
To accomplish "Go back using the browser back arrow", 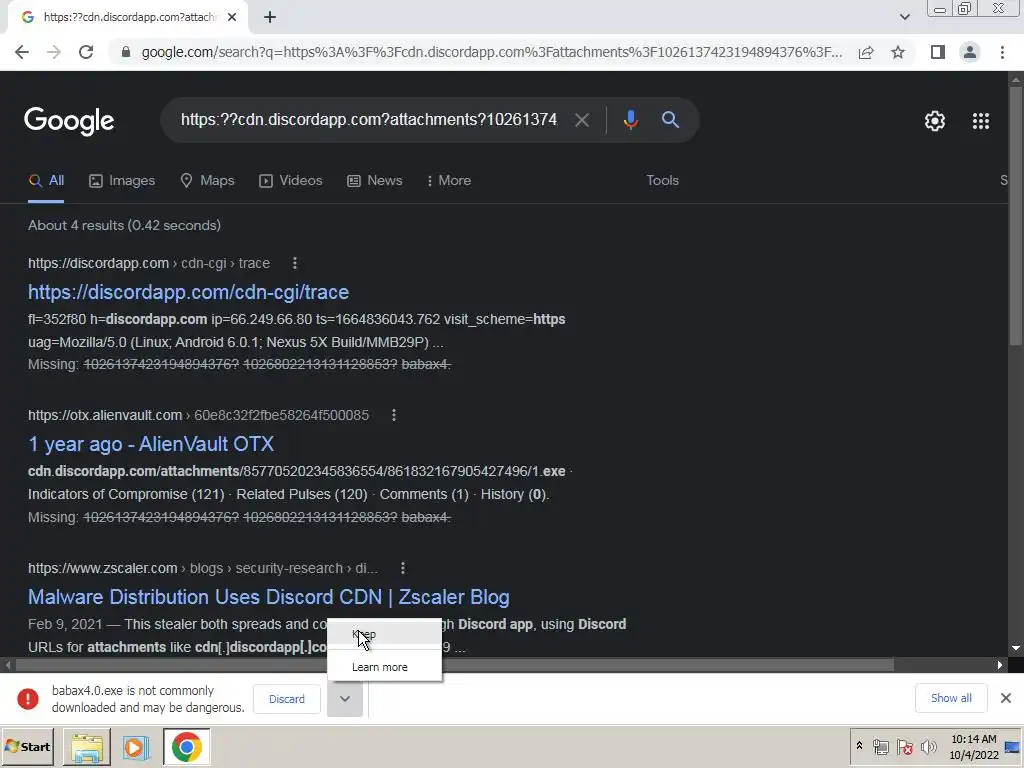I will click(22, 52).
